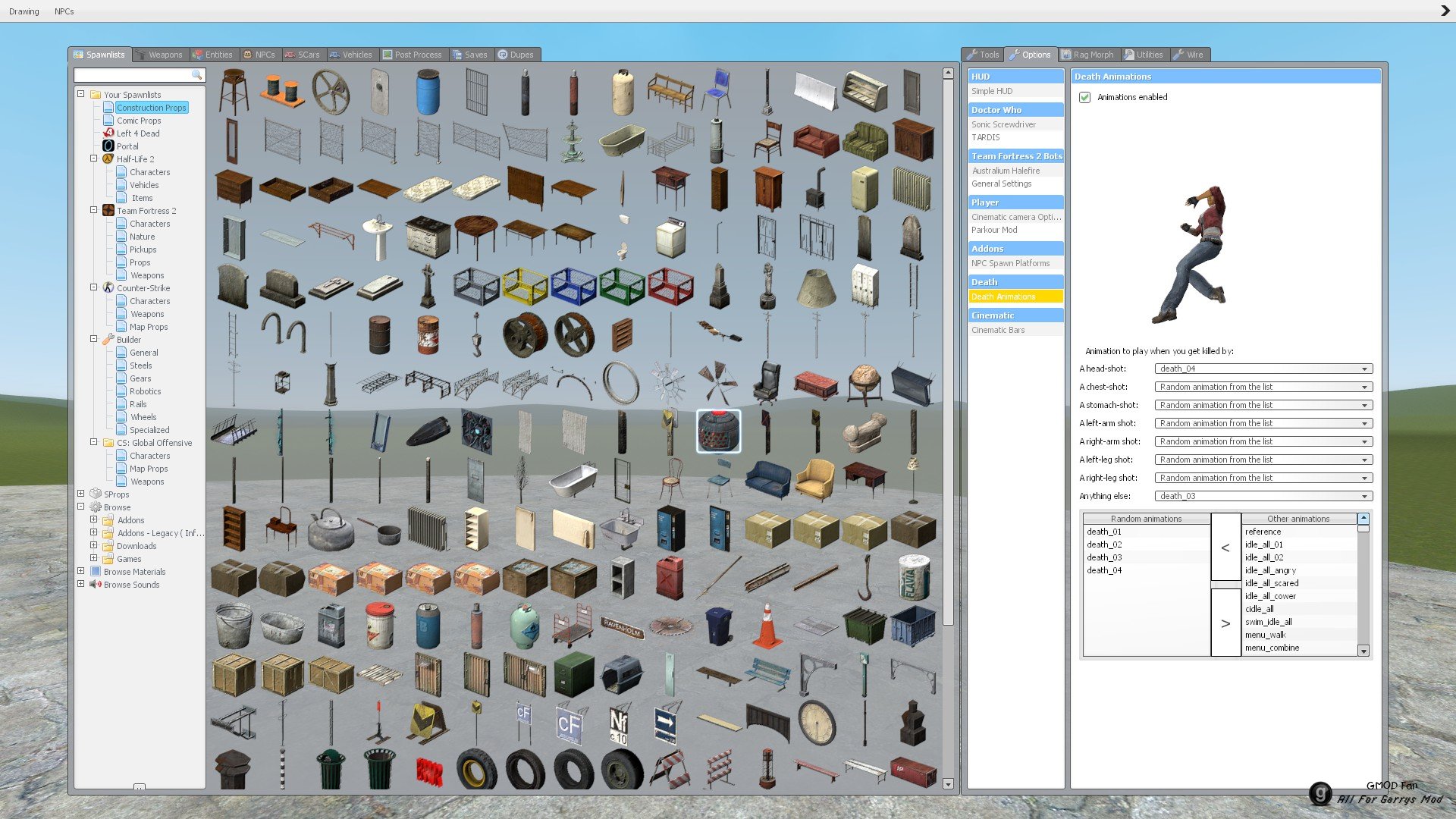Select death_02 in random animations
1456x819 pixels.
pyautogui.click(x=1147, y=544)
